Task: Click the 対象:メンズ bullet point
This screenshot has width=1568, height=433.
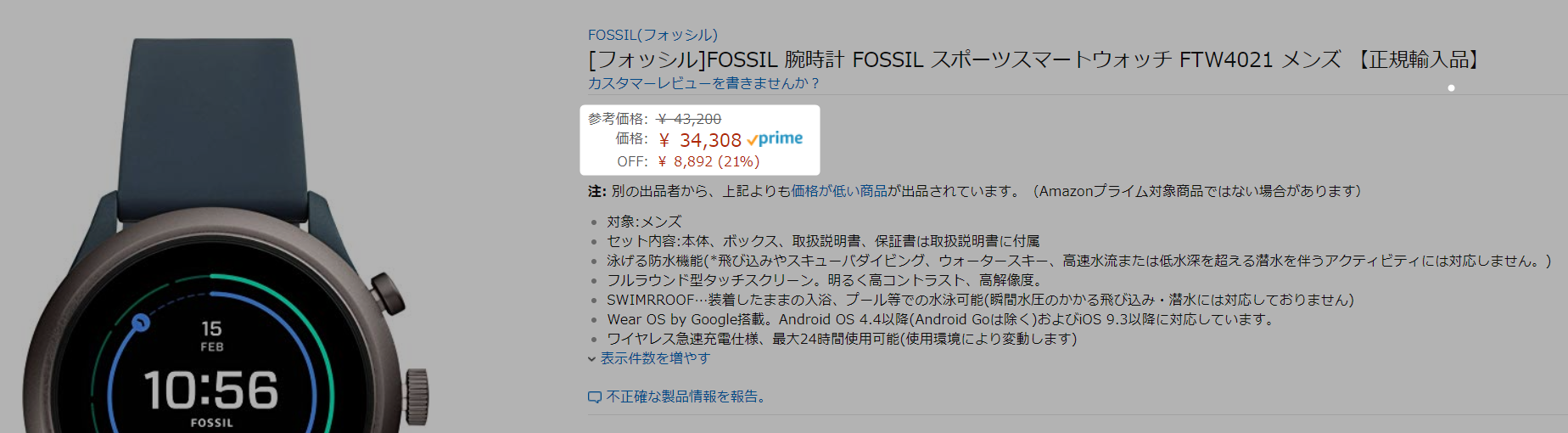Action: coord(644,222)
